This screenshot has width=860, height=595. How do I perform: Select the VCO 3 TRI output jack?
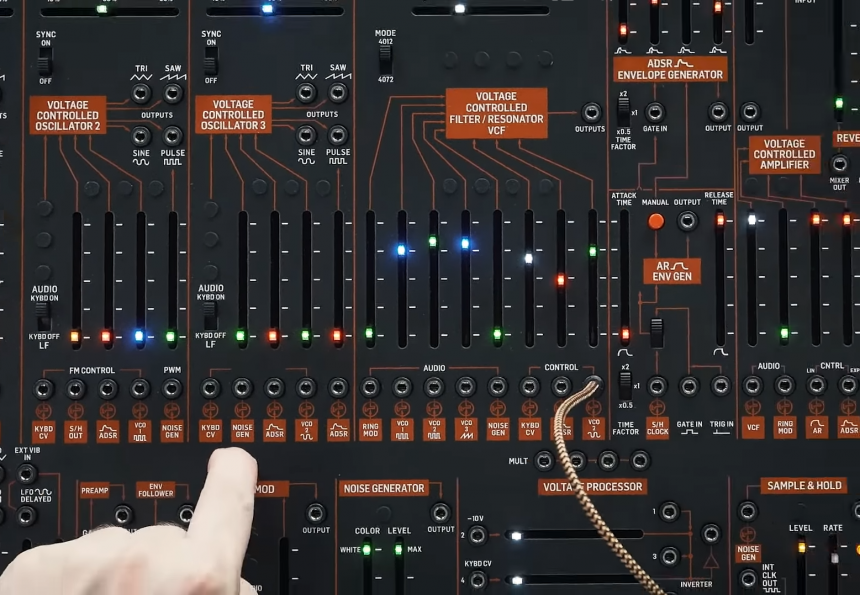306,93
